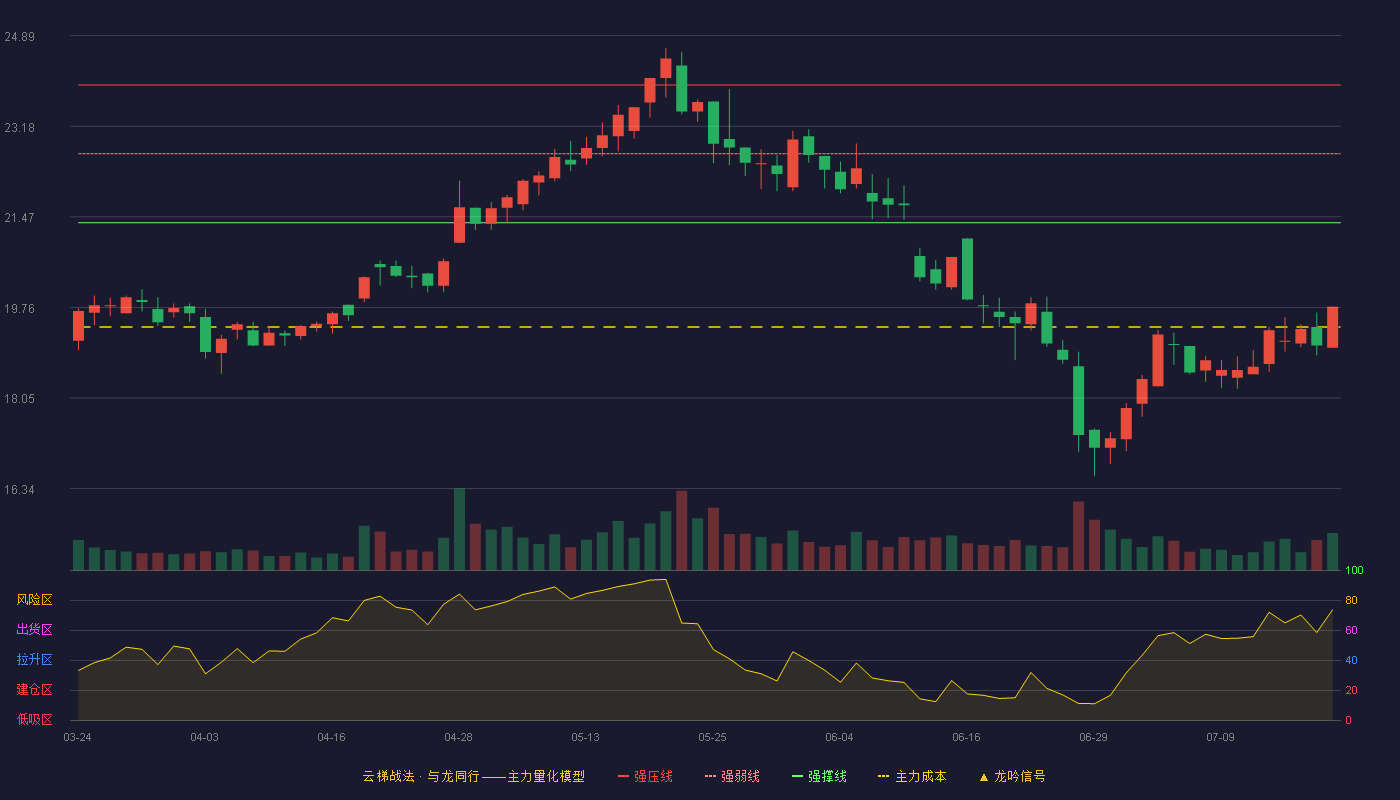Click the 05-25 date label

tap(712, 737)
